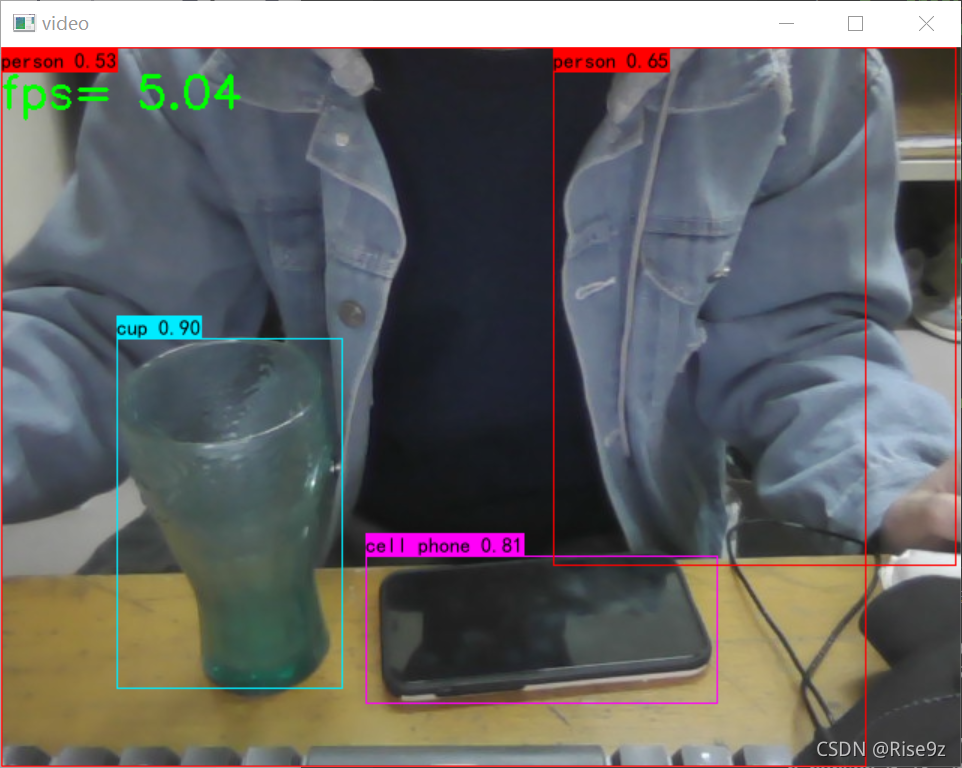Close the video window
Viewport: 962px width, 768px height.
pos(926,23)
